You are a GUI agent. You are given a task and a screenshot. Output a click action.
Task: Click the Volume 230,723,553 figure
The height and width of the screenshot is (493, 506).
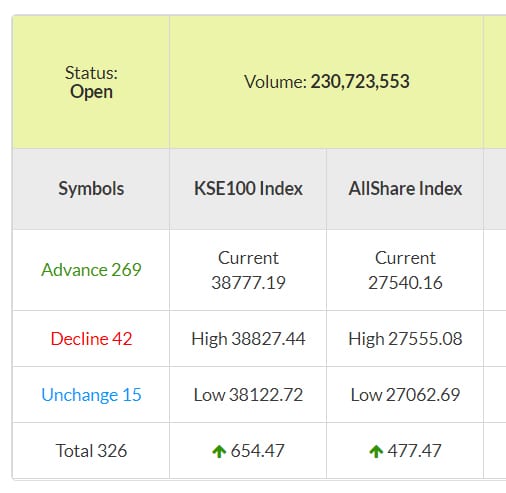360,82
